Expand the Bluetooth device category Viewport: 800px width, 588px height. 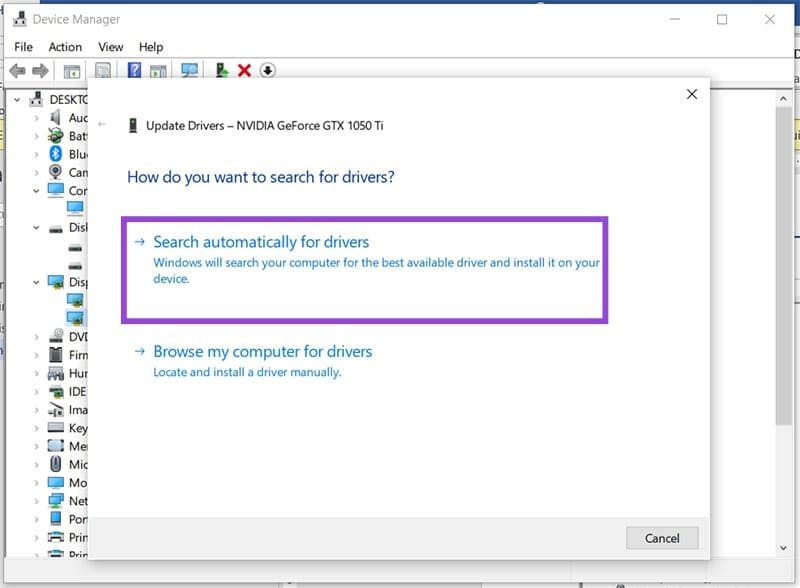38,153
